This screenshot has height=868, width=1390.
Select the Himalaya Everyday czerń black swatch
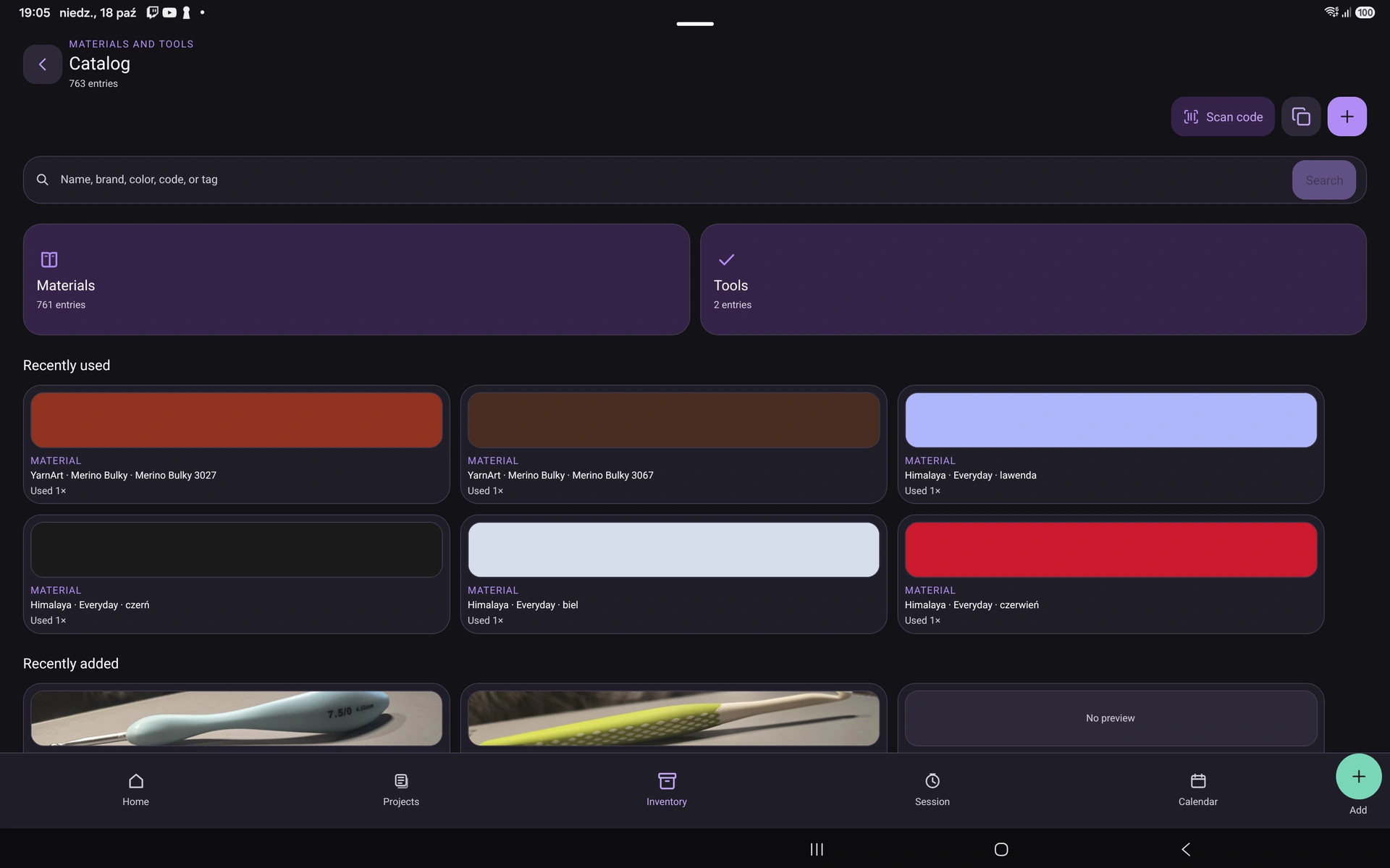[236, 549]
